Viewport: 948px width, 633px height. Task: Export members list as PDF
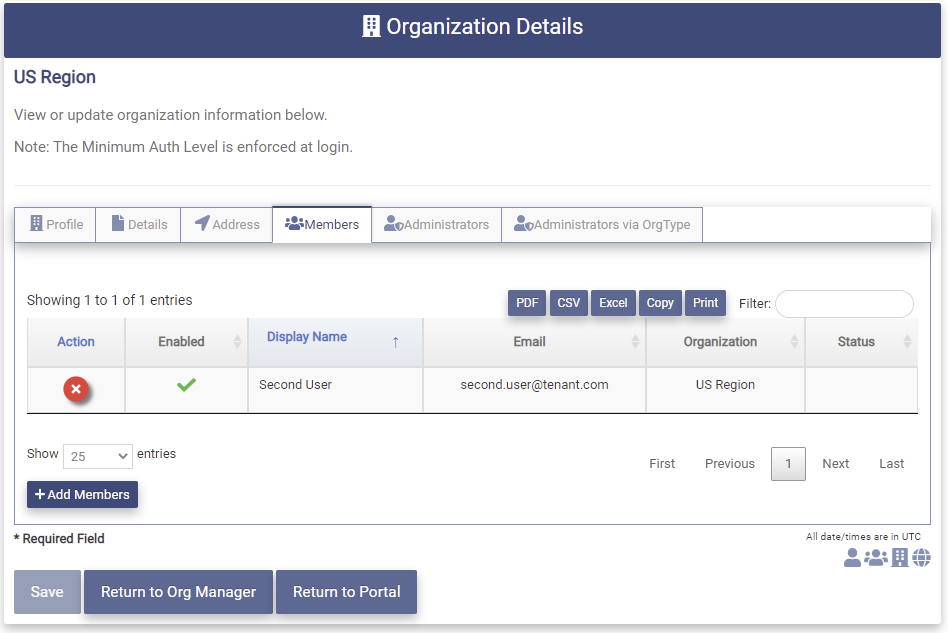coord(527,303)
